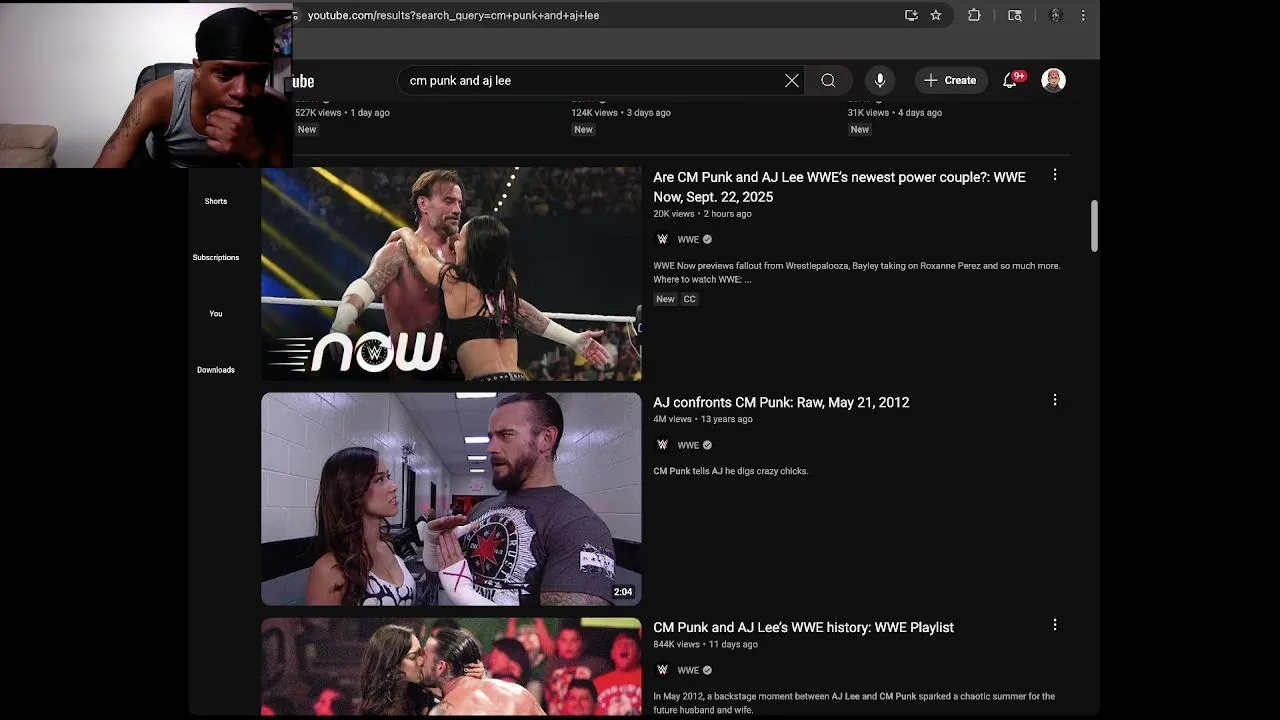Click the WWE channel name under the WWE Now video
Image resolution: width=1280 pixels, height=720 pixels.
coord(688,239)
